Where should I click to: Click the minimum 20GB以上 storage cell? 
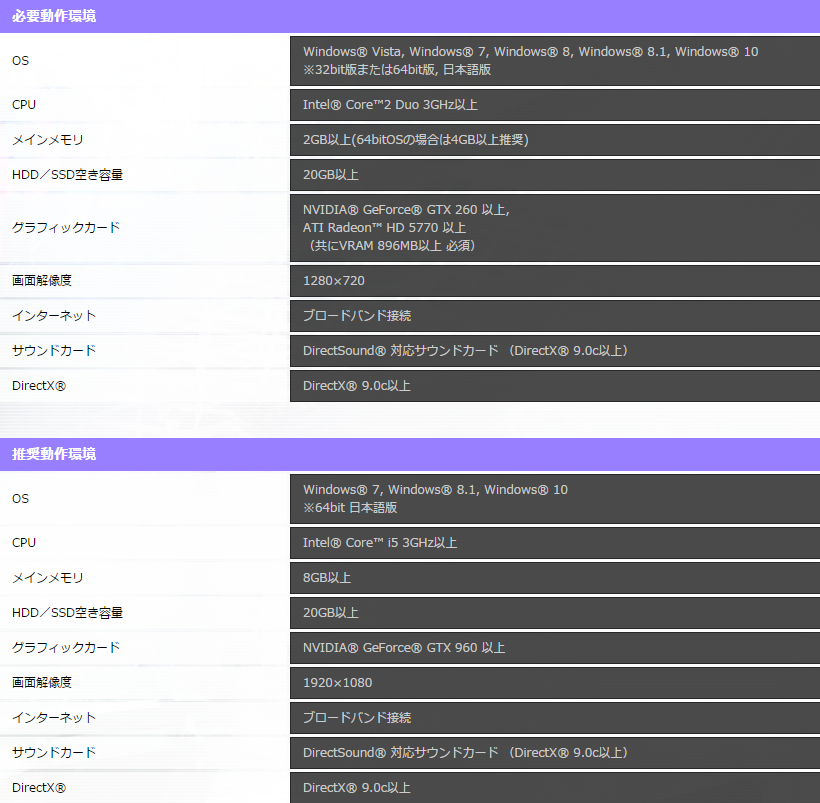tap(555, 175)
